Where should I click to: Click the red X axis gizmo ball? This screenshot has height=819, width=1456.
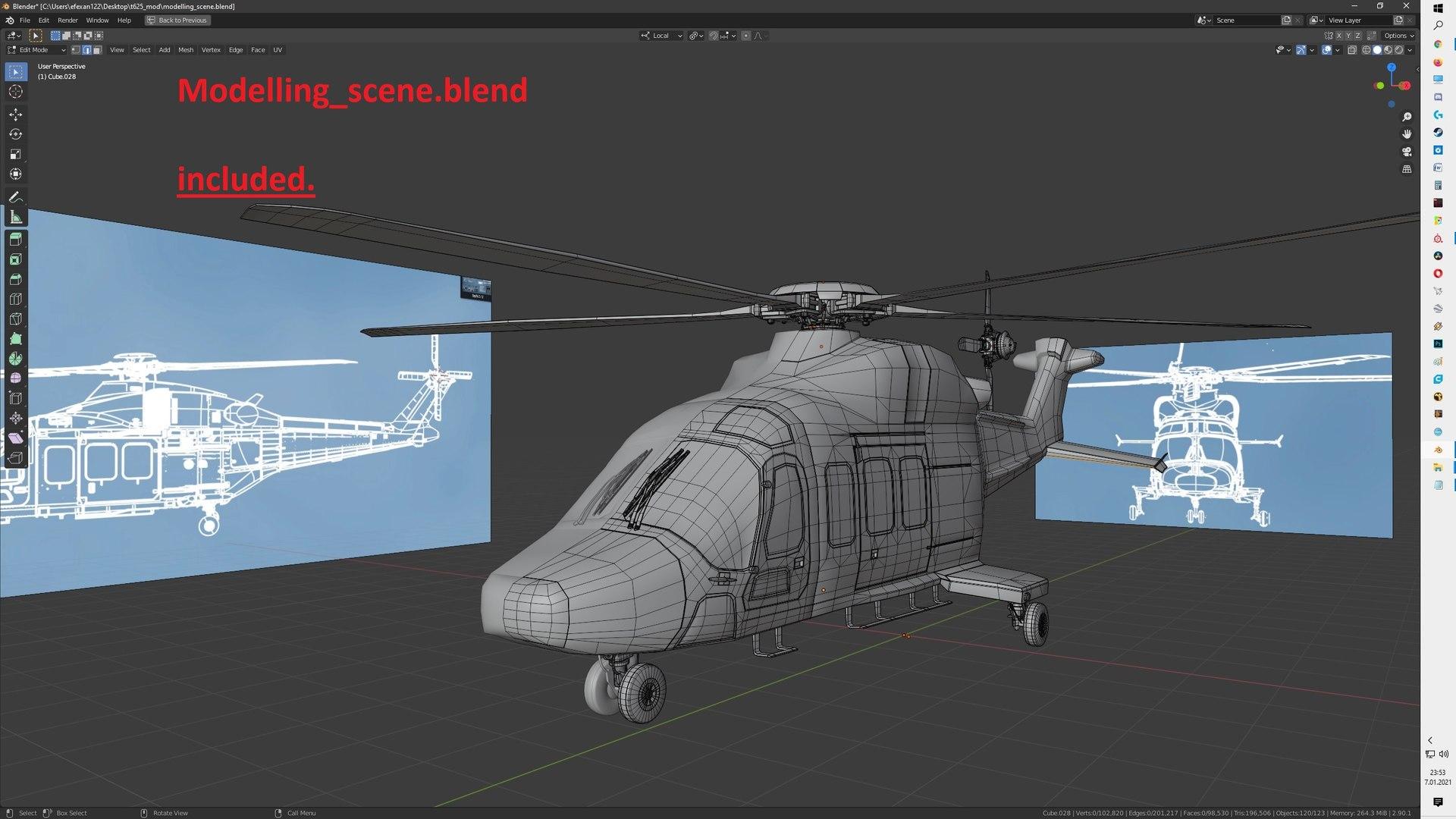click(1406, 86)
